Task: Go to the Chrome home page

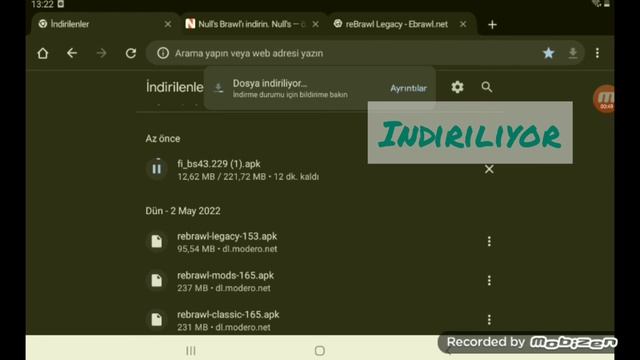Action: coord(43,53)
